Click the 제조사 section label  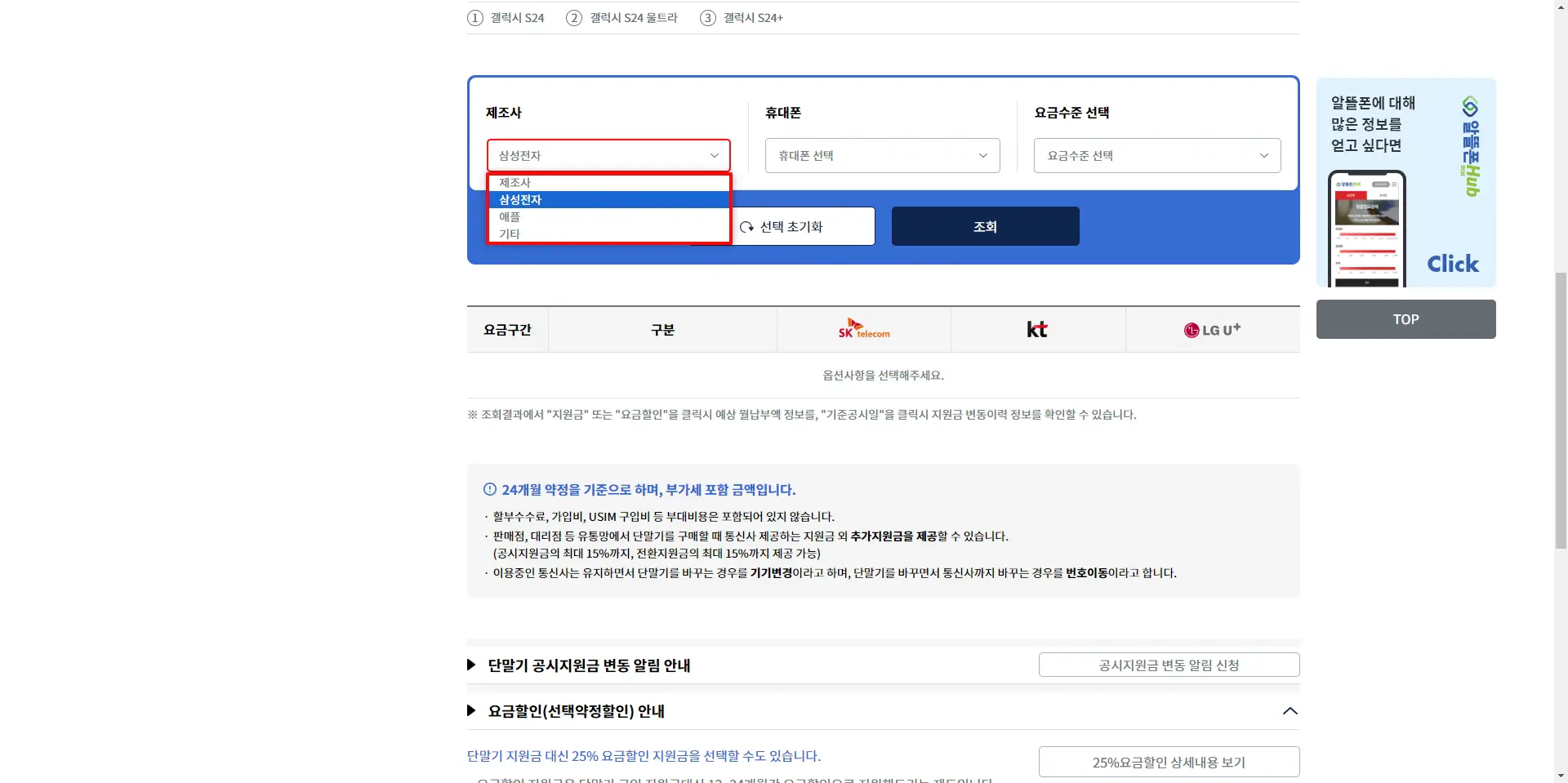coord(504,113)
